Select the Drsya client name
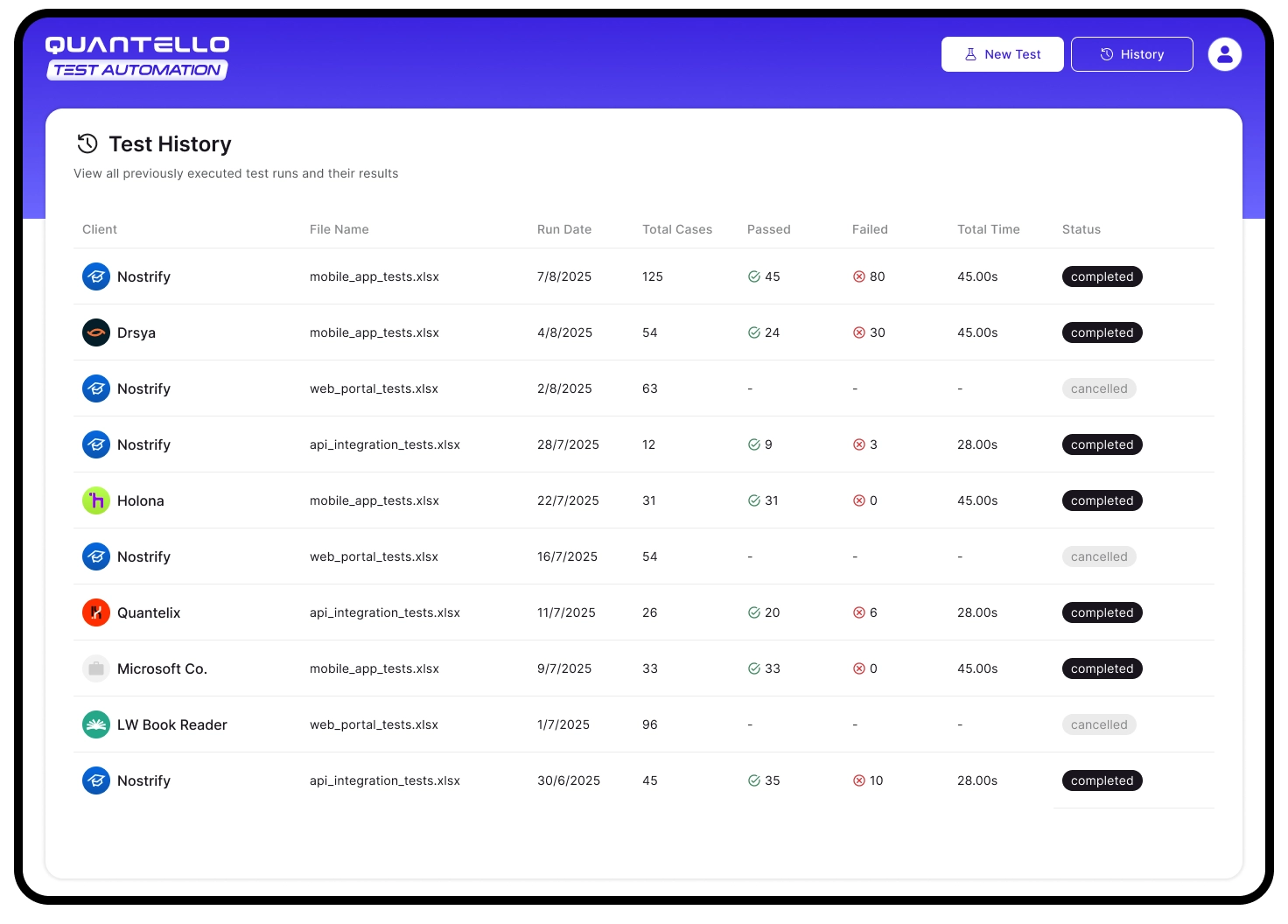This screenshot has width=1288, height=924. [x=136, y=332]
